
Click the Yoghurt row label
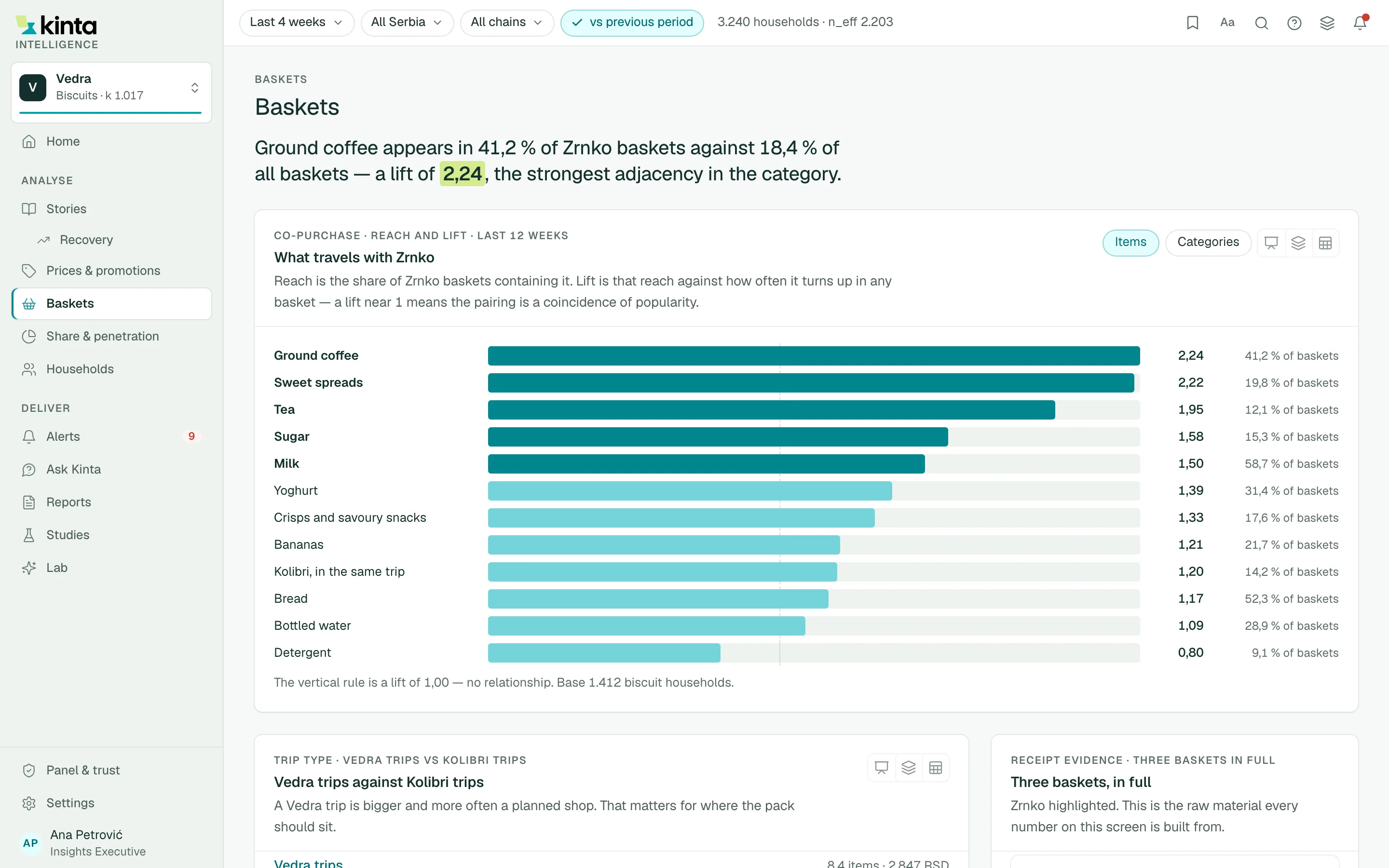[296, 491]
